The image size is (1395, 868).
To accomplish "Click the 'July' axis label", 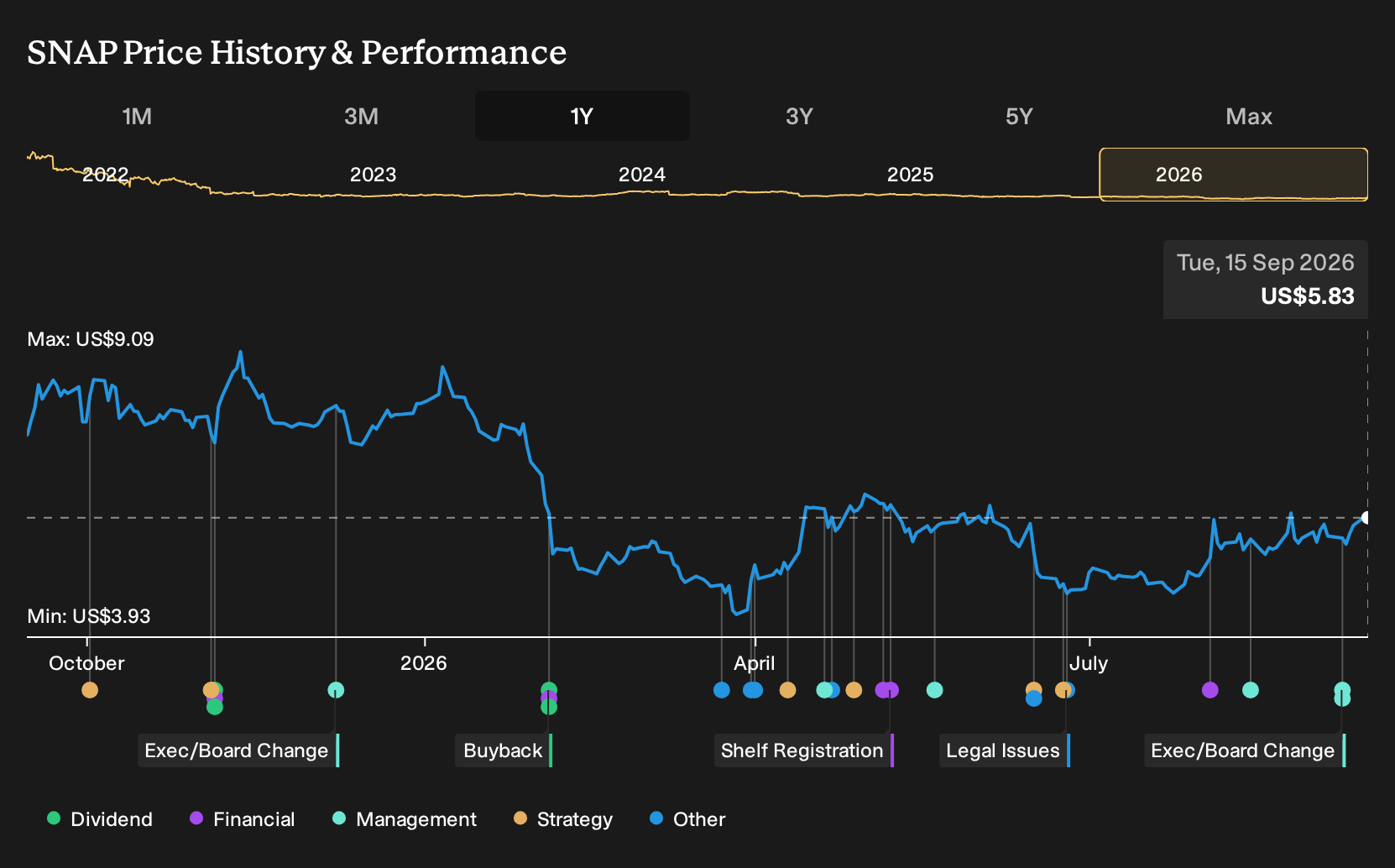I will 1089,663.
